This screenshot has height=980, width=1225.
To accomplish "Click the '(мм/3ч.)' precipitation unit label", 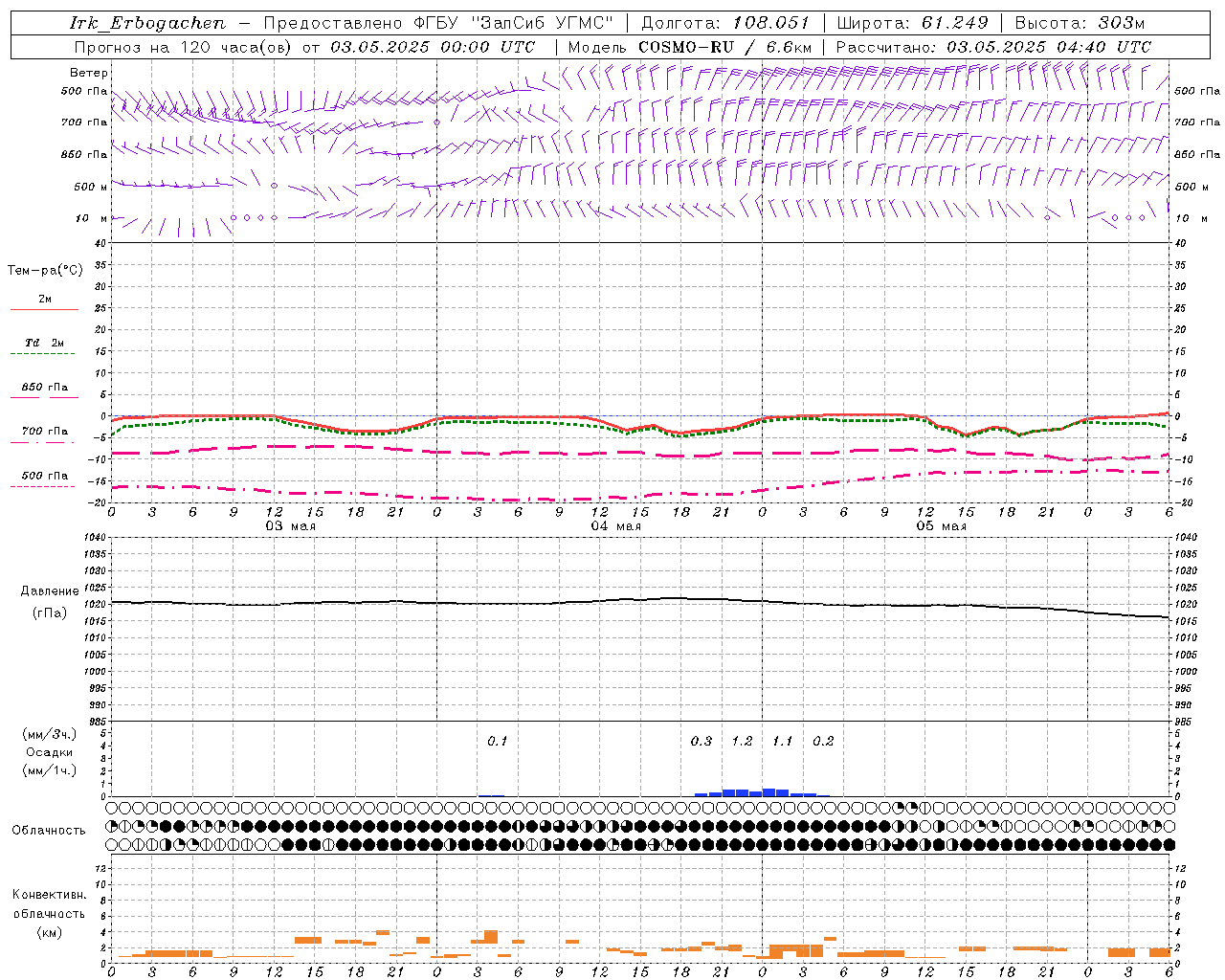I will pos(50,734).
